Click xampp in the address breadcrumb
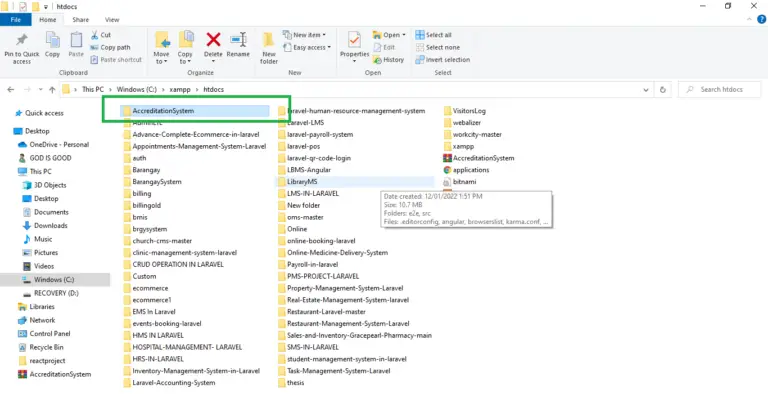The image size is (768, 394). click(180, 90)
